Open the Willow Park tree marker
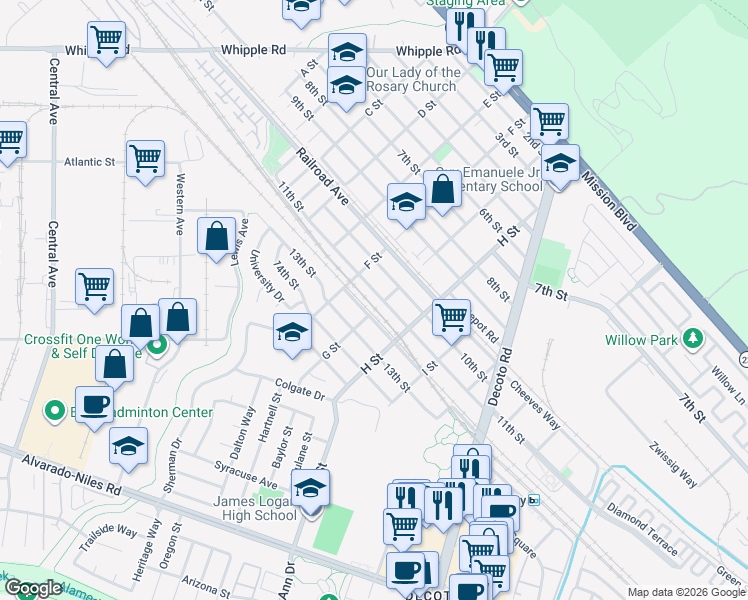Image resolution: width=748 pixels, height=600 pixels. coord(693,339)
